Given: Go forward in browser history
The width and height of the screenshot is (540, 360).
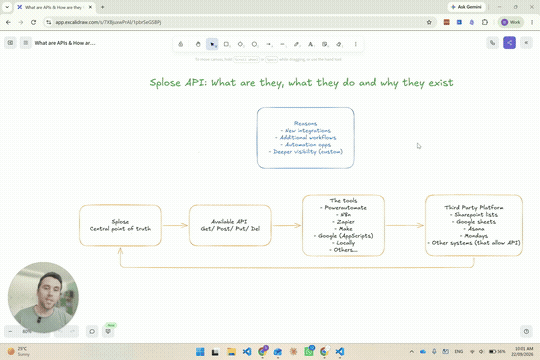Looking at the screenshot, I should click(x=21, y=22).
